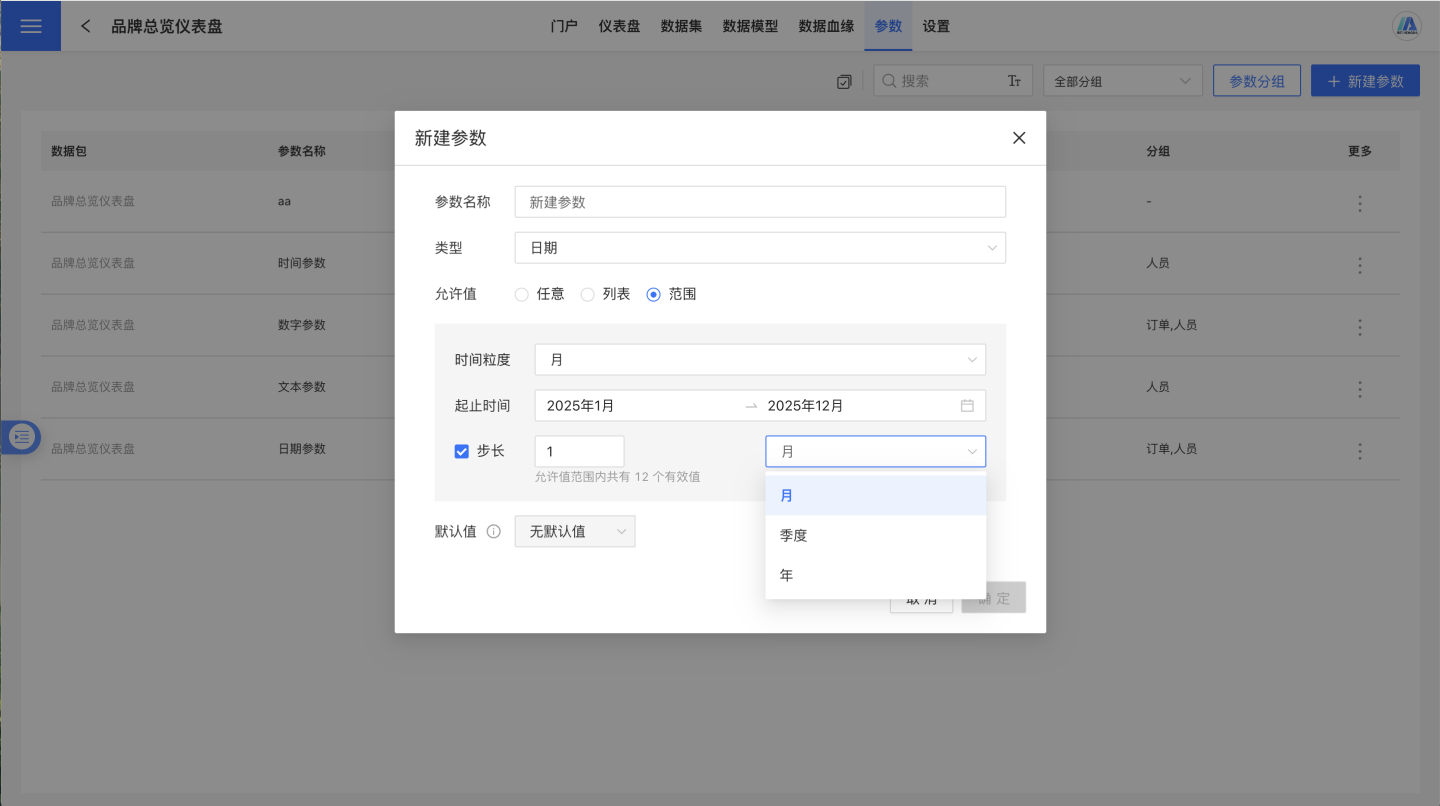Click the batch select icon beside search

[x=844, y=82]
